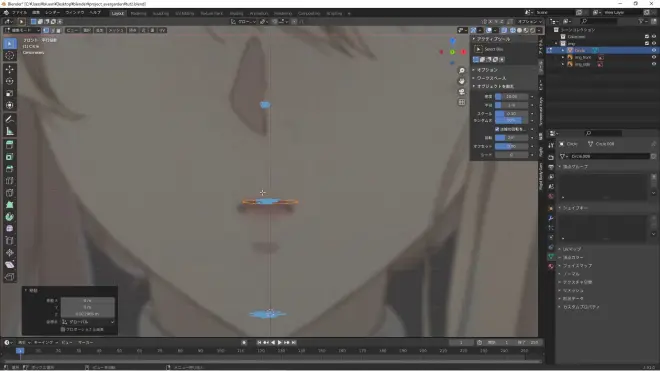
Task: Toggle eye icon of the img collection
Action: [x=654, y=43]
